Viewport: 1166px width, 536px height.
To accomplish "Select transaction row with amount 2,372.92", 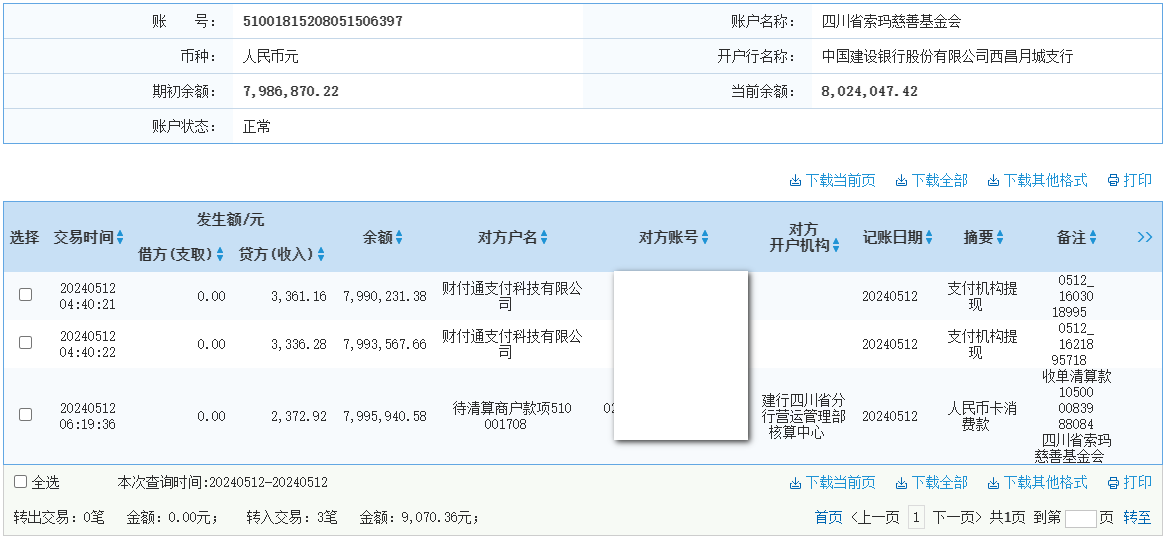I will [x=25, y=415].
